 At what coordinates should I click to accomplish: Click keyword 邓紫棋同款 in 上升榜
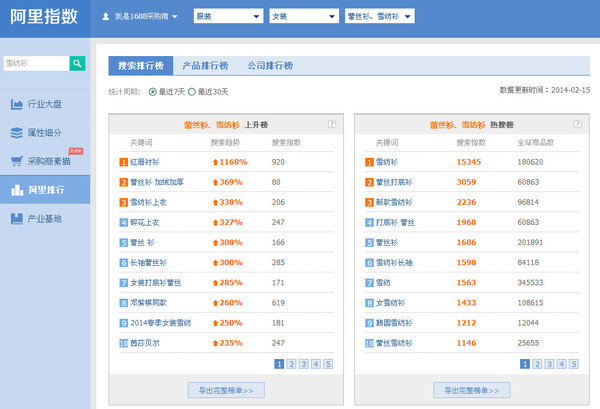click(148, 303)
